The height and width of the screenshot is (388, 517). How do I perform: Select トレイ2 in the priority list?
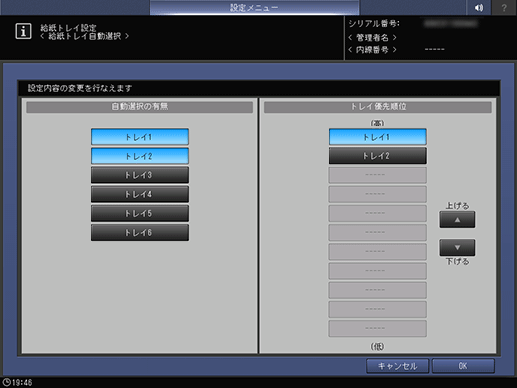377,156
